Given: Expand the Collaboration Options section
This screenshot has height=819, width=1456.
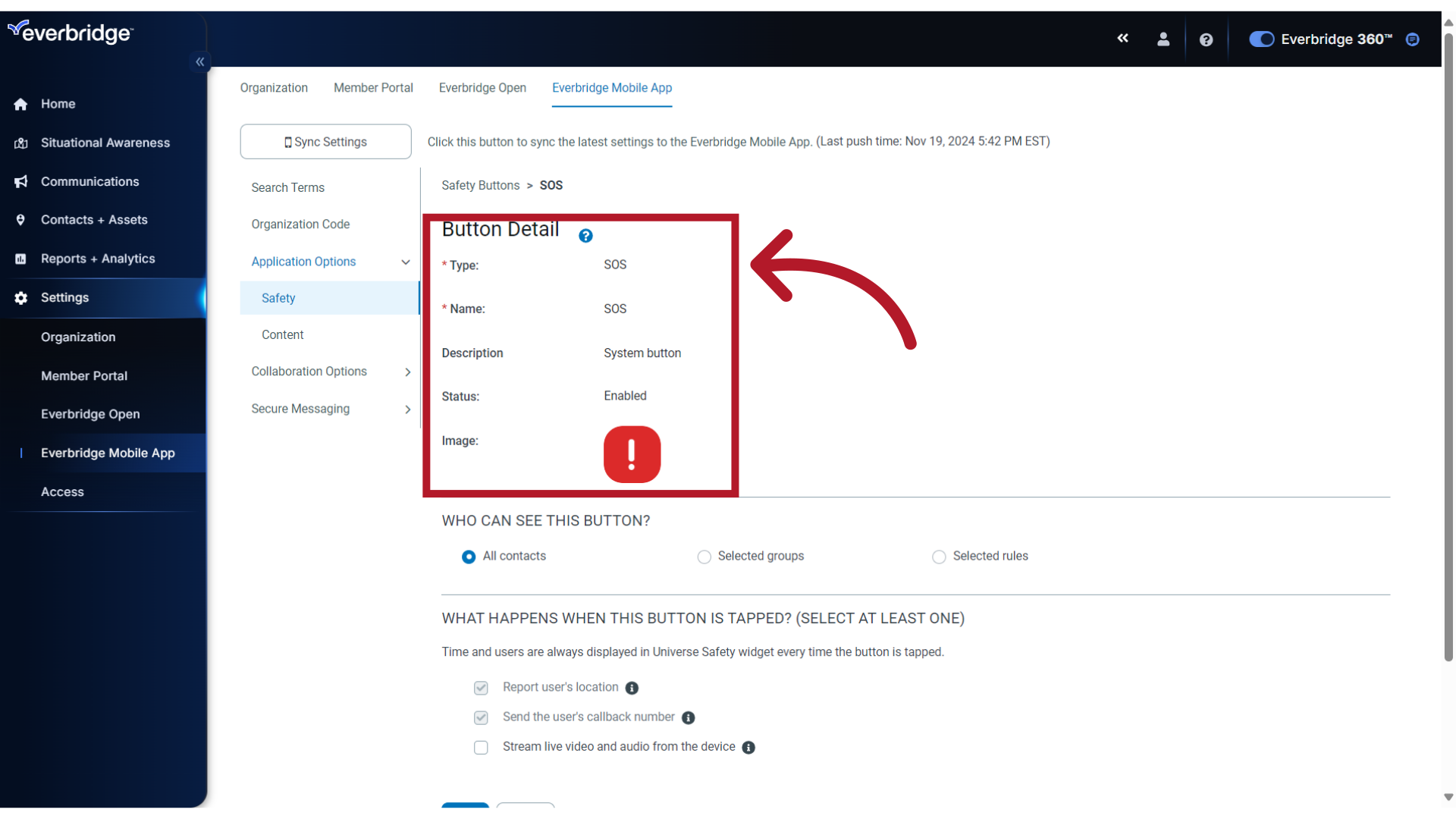Looking at the screenshot, I should pyautogui.click(x=309, y=371).
